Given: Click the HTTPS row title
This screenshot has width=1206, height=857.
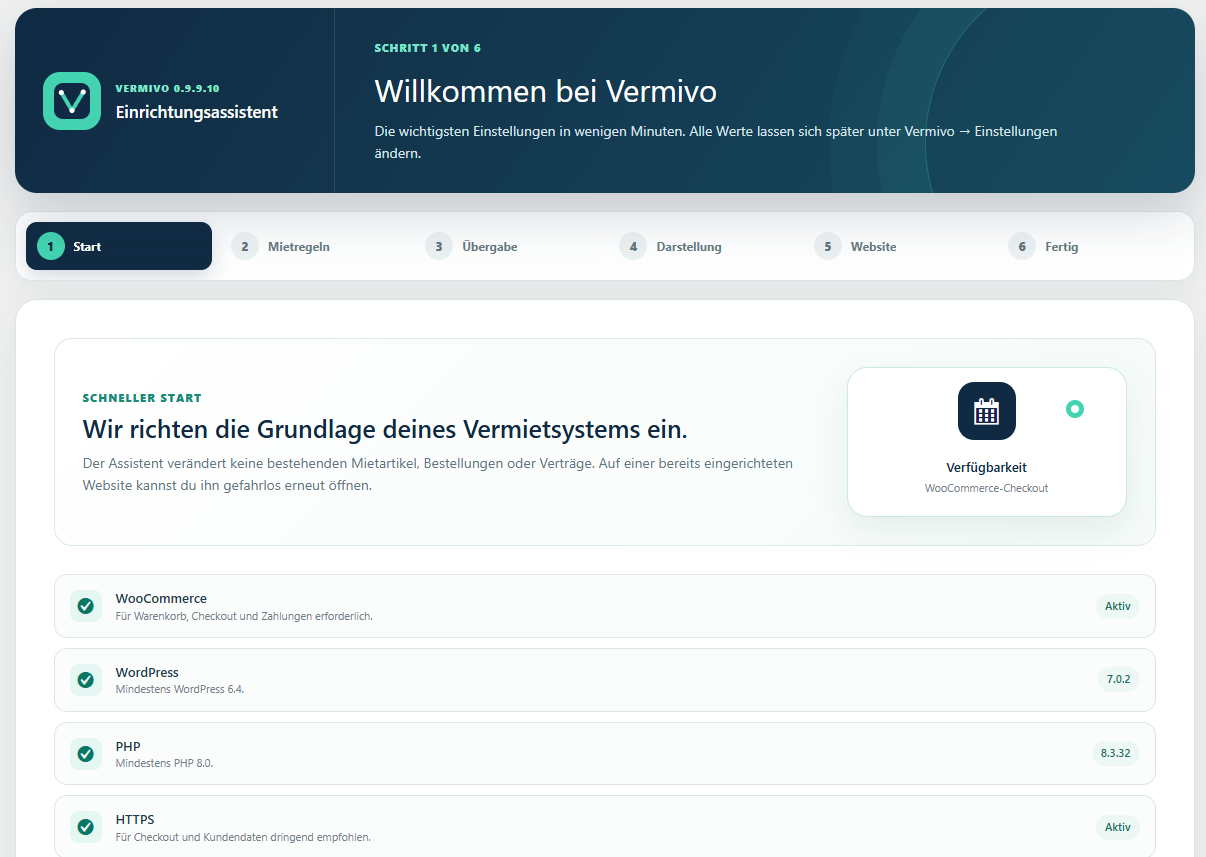Looking at the screenshot, I should click(135, 820).
